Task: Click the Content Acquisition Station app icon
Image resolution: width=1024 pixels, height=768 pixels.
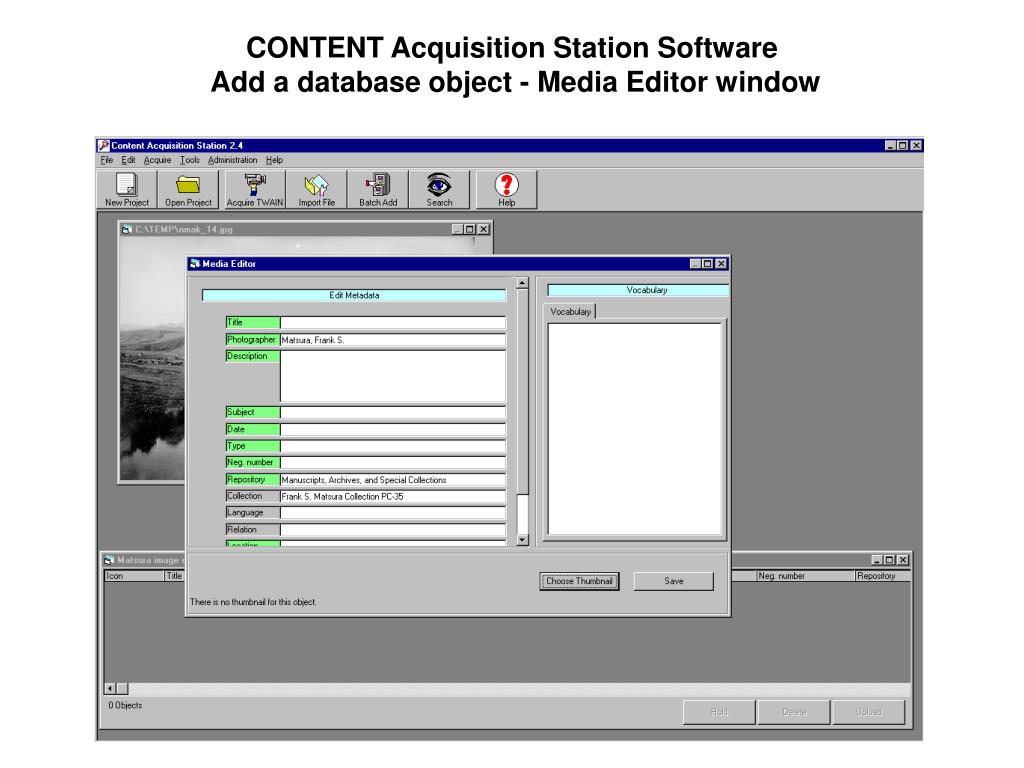Action: 104,146
